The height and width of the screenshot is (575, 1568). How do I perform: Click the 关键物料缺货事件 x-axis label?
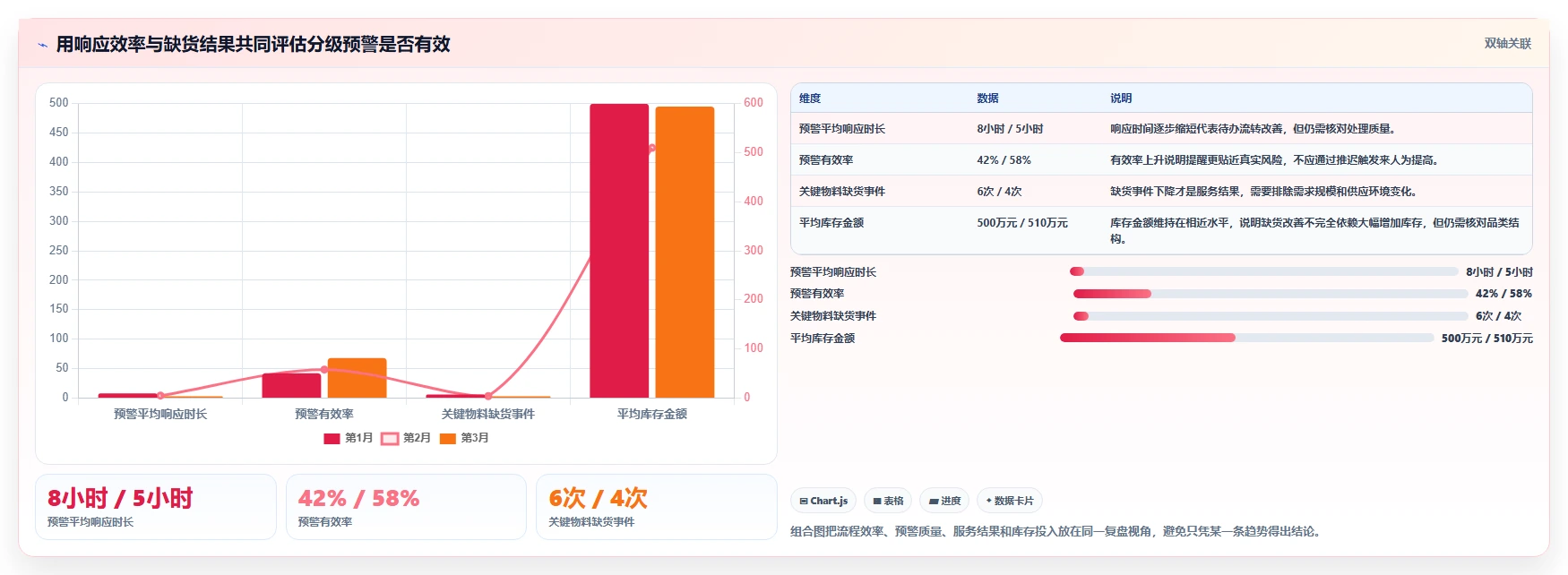(488, 414)
